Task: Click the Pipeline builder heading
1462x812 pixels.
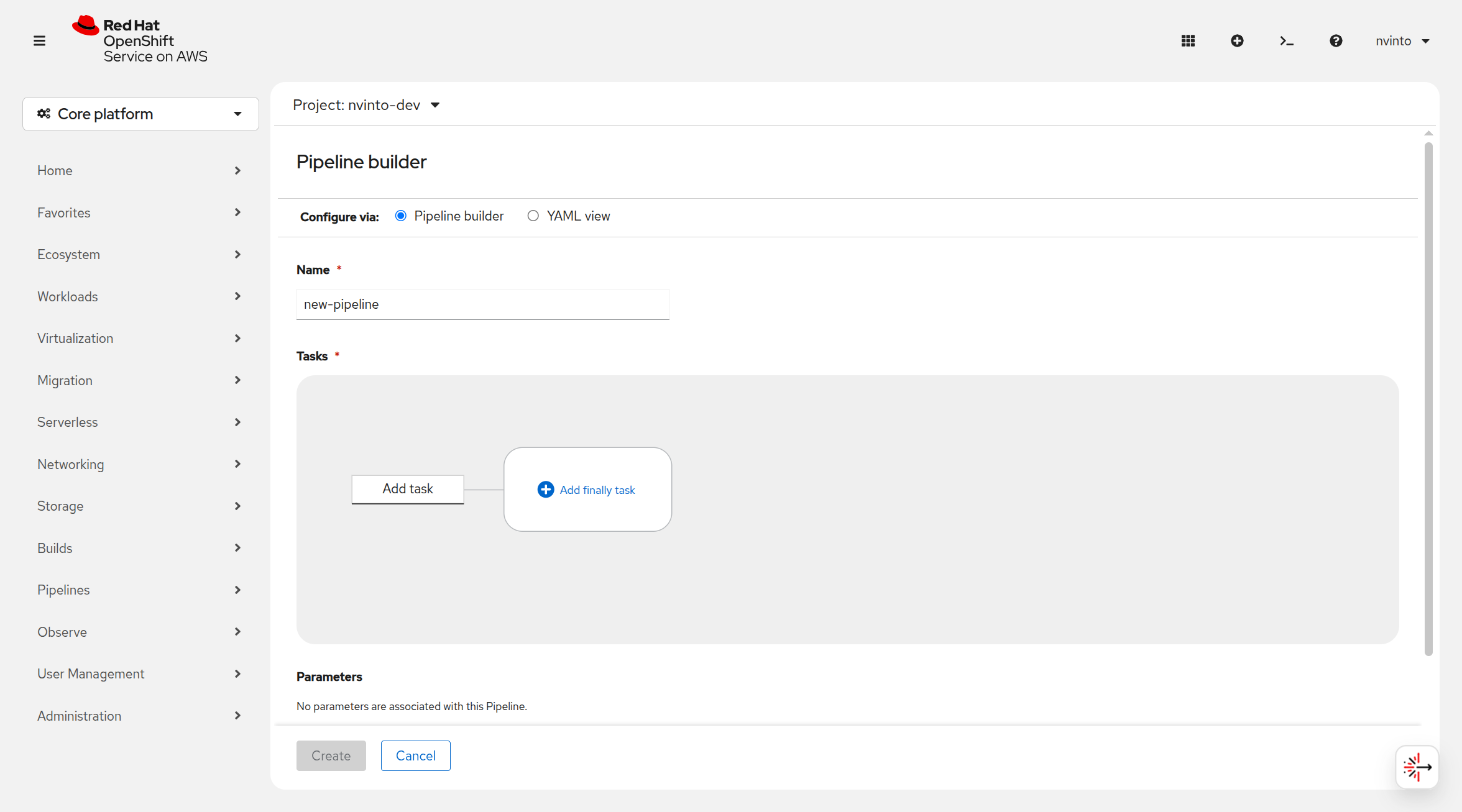Action: (x=361, y=162)
